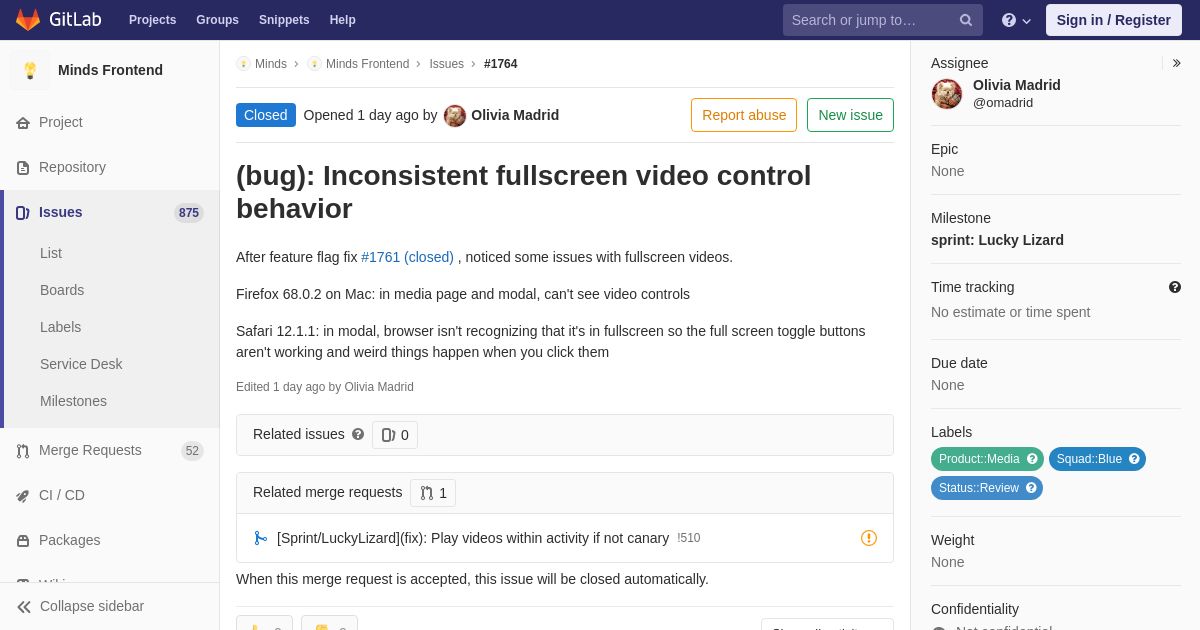The image size is (1200, 630).
Task: Click the Issues sidebar icon
Action: (x=23, y=213)
